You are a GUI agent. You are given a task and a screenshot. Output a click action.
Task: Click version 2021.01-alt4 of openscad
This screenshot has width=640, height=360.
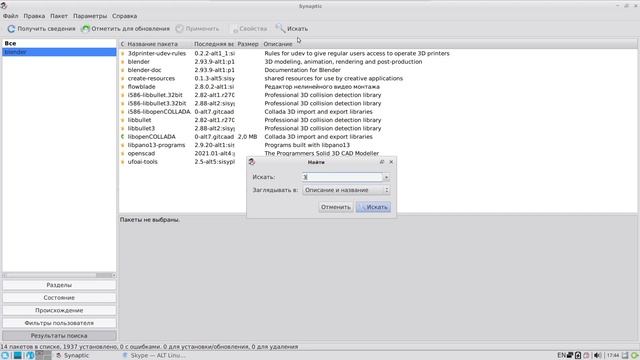pyautogui.click(x=215, y=153)
